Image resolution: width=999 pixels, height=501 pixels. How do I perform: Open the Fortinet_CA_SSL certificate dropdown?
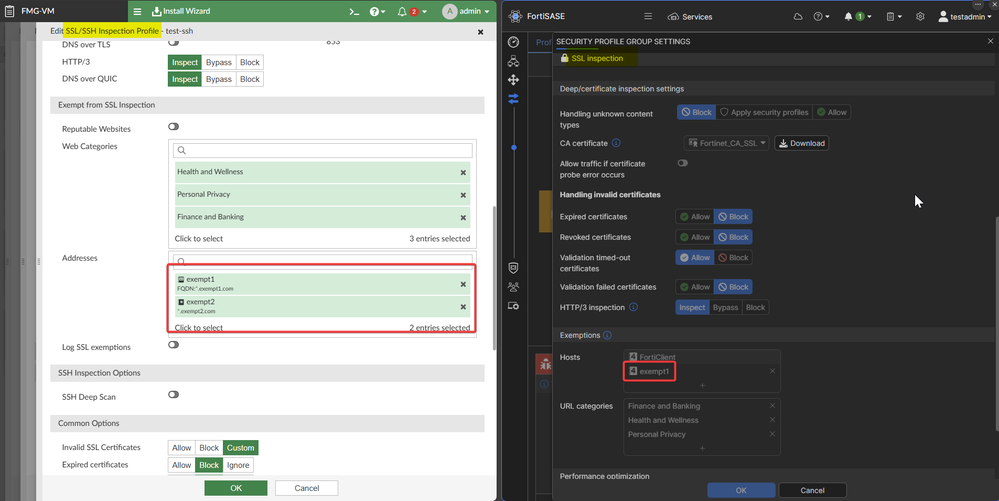coord(727,143)
